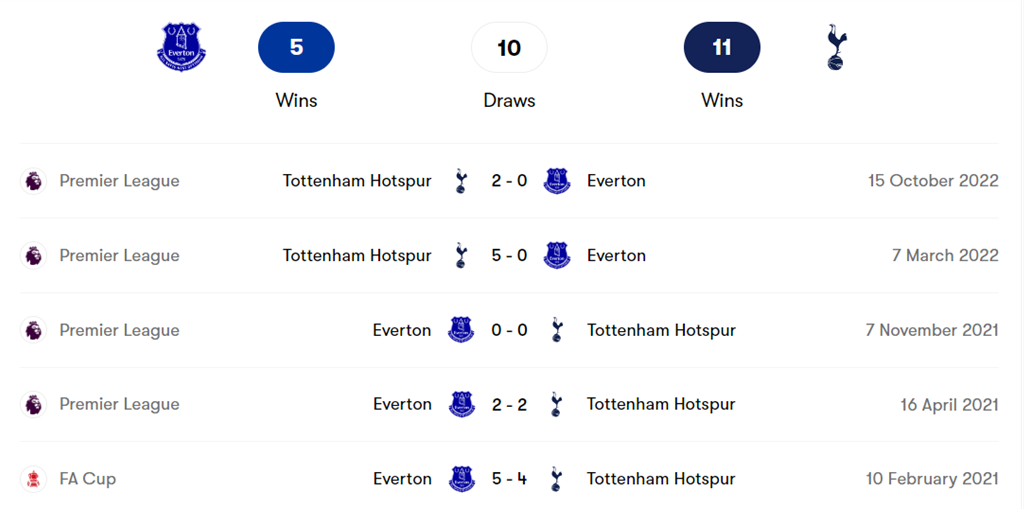Click Tottenham Hotspur name in 7 March 2022 match
This screenshot has width=1024, height=509.
click(x=357, y=255)
